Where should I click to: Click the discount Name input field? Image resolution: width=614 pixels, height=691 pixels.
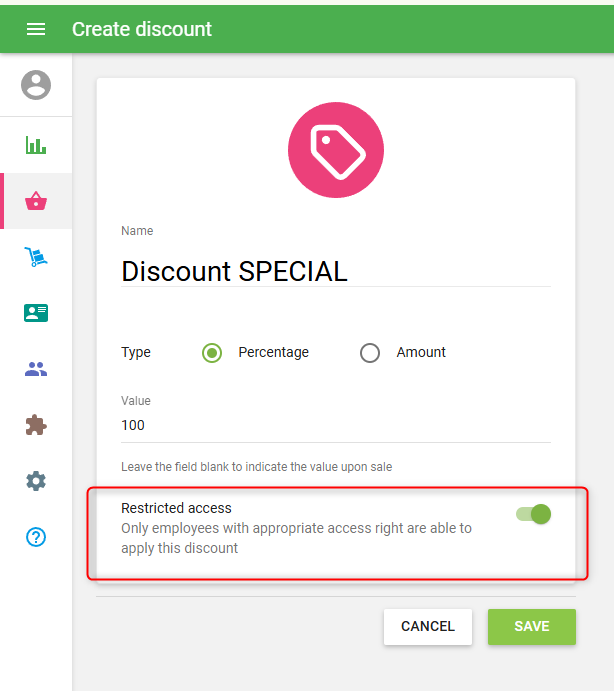(x=335, y=271)
